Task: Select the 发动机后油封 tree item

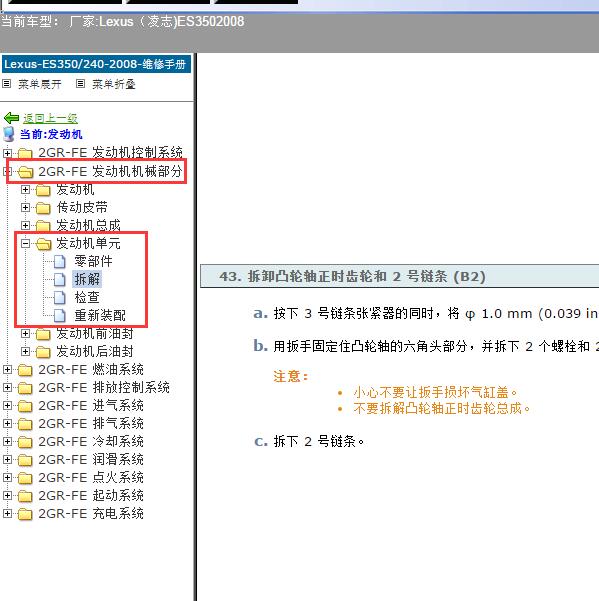Action: click(95, 351)
